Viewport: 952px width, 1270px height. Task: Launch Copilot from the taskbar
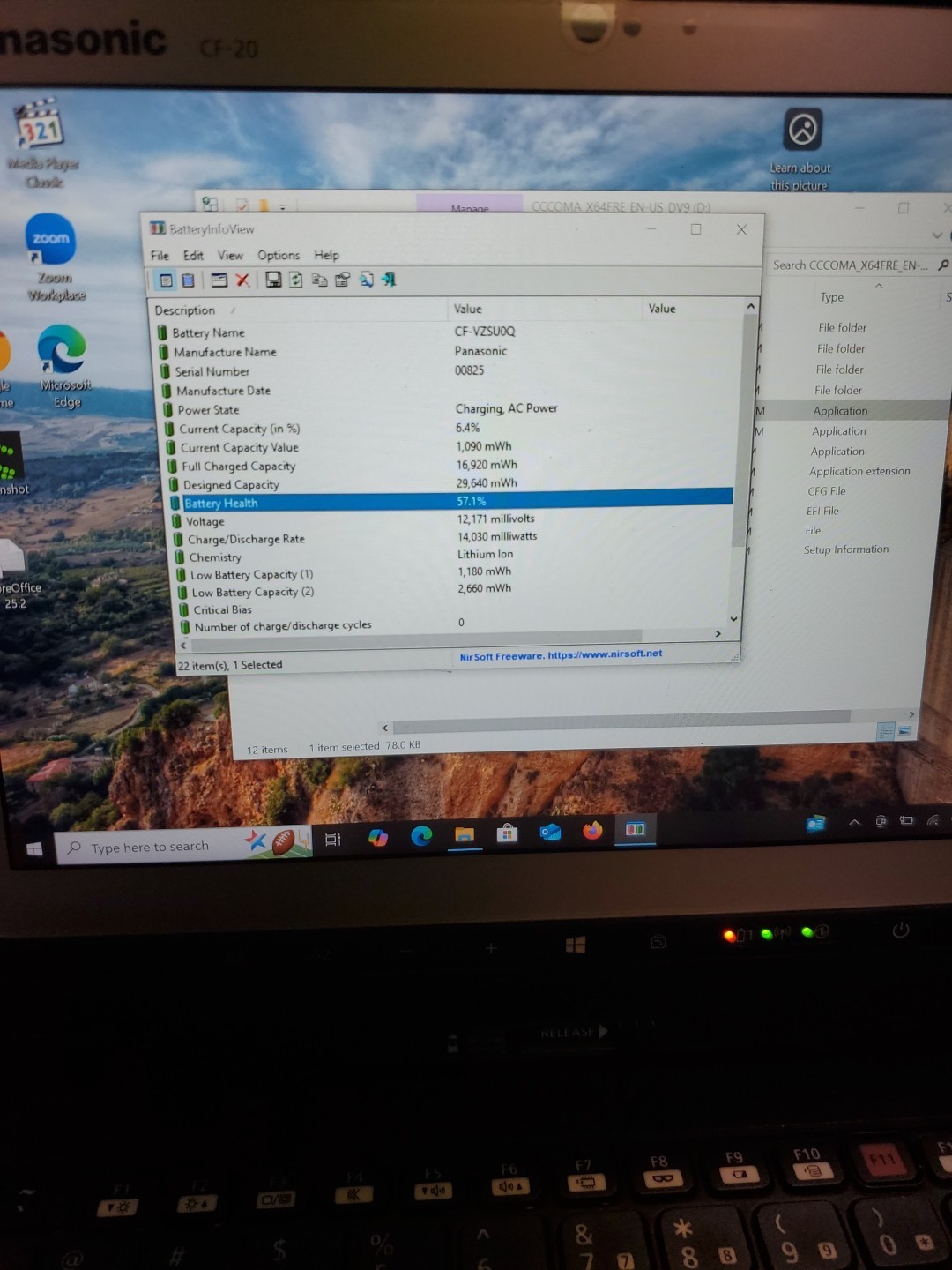(x=378, y=837)
